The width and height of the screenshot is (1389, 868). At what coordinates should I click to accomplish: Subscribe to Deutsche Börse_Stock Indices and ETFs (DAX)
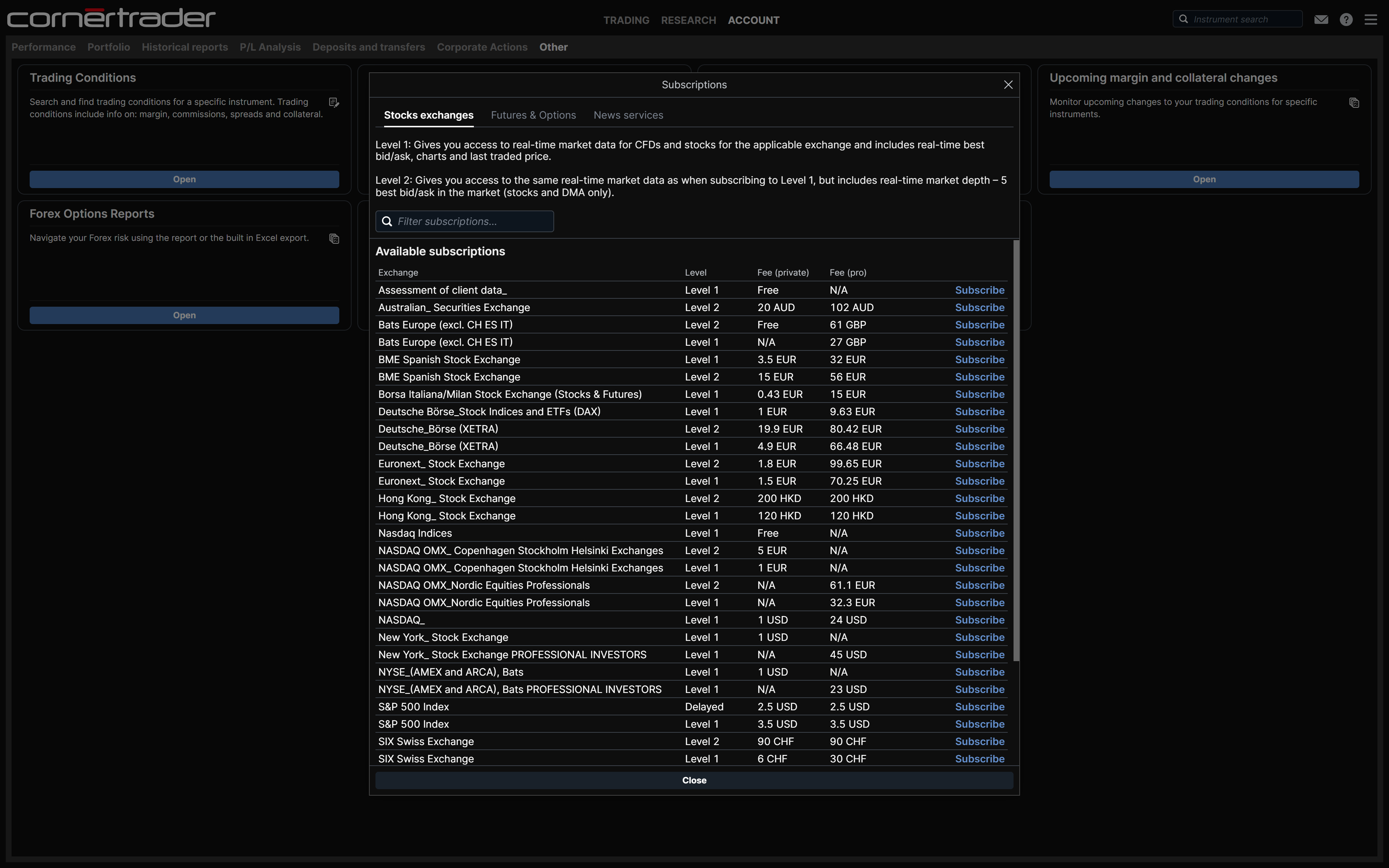pyautogui.click(x=979, y=412)
